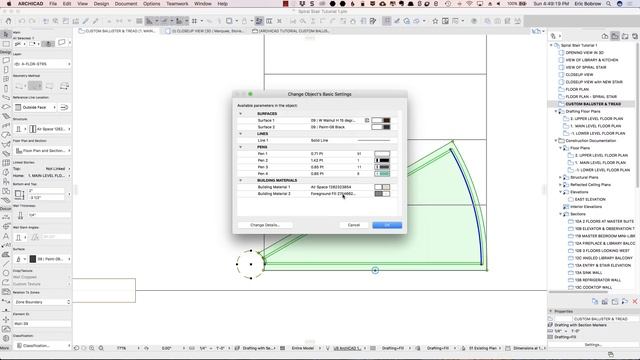Select the Building Material 1 fill swatch

(382, 187)
